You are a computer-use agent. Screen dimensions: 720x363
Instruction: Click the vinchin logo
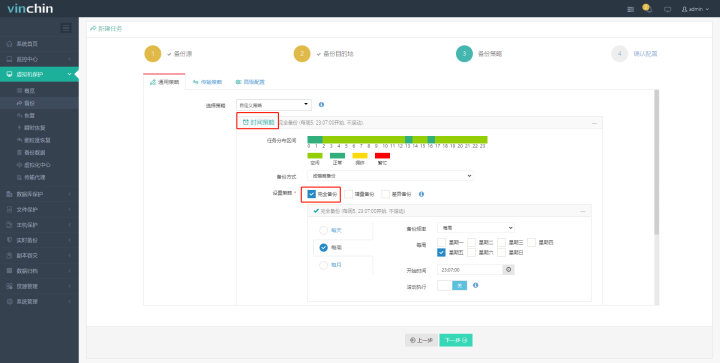(30, 9)
